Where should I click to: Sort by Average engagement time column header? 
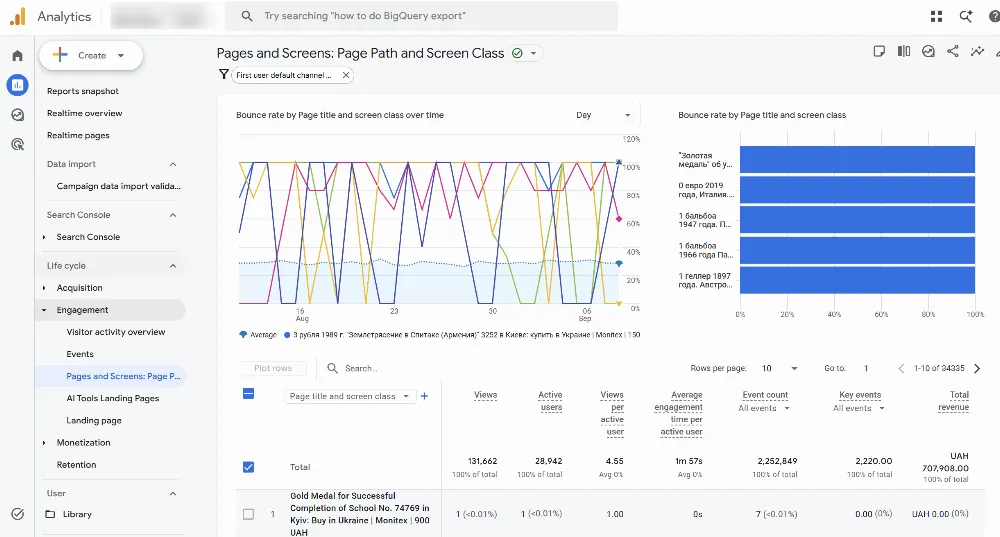679,413
